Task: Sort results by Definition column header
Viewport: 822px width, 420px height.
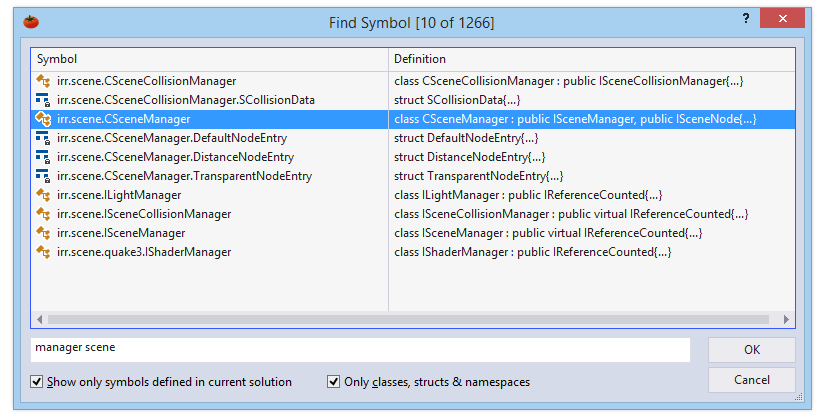Action: coord(590,59)
